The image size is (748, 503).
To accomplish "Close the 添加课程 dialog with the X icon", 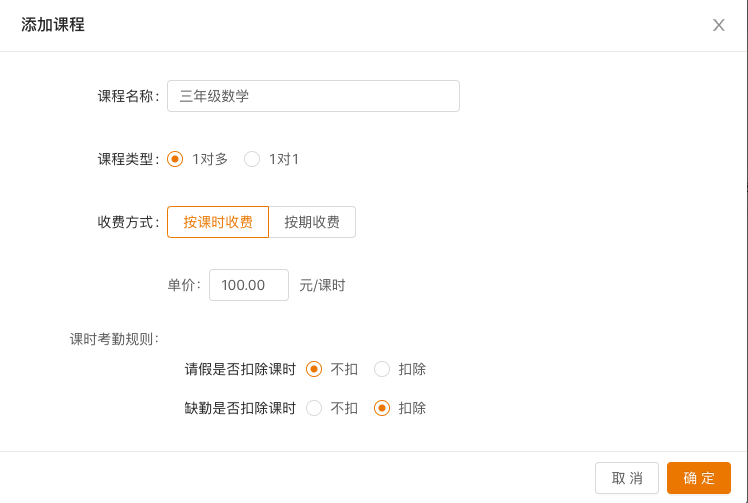I will [718, 25].
